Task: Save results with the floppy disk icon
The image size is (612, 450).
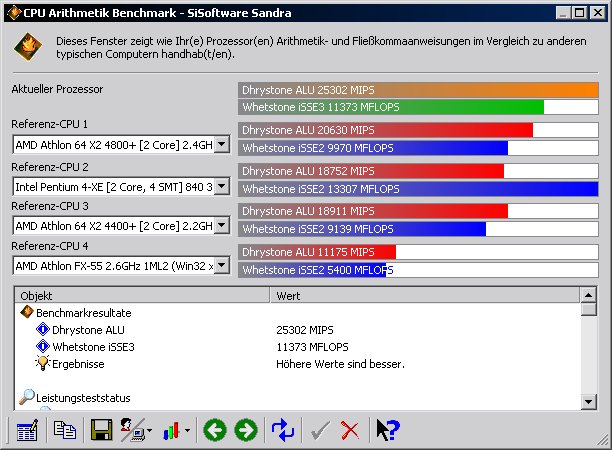Action: tap(101, 430)
